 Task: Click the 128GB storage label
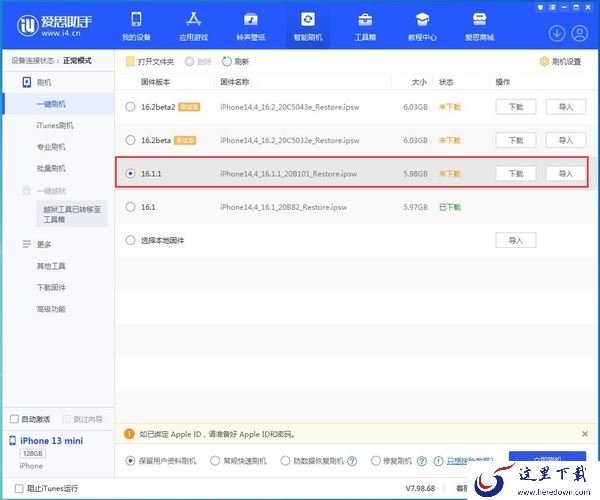tap(33, 453)
